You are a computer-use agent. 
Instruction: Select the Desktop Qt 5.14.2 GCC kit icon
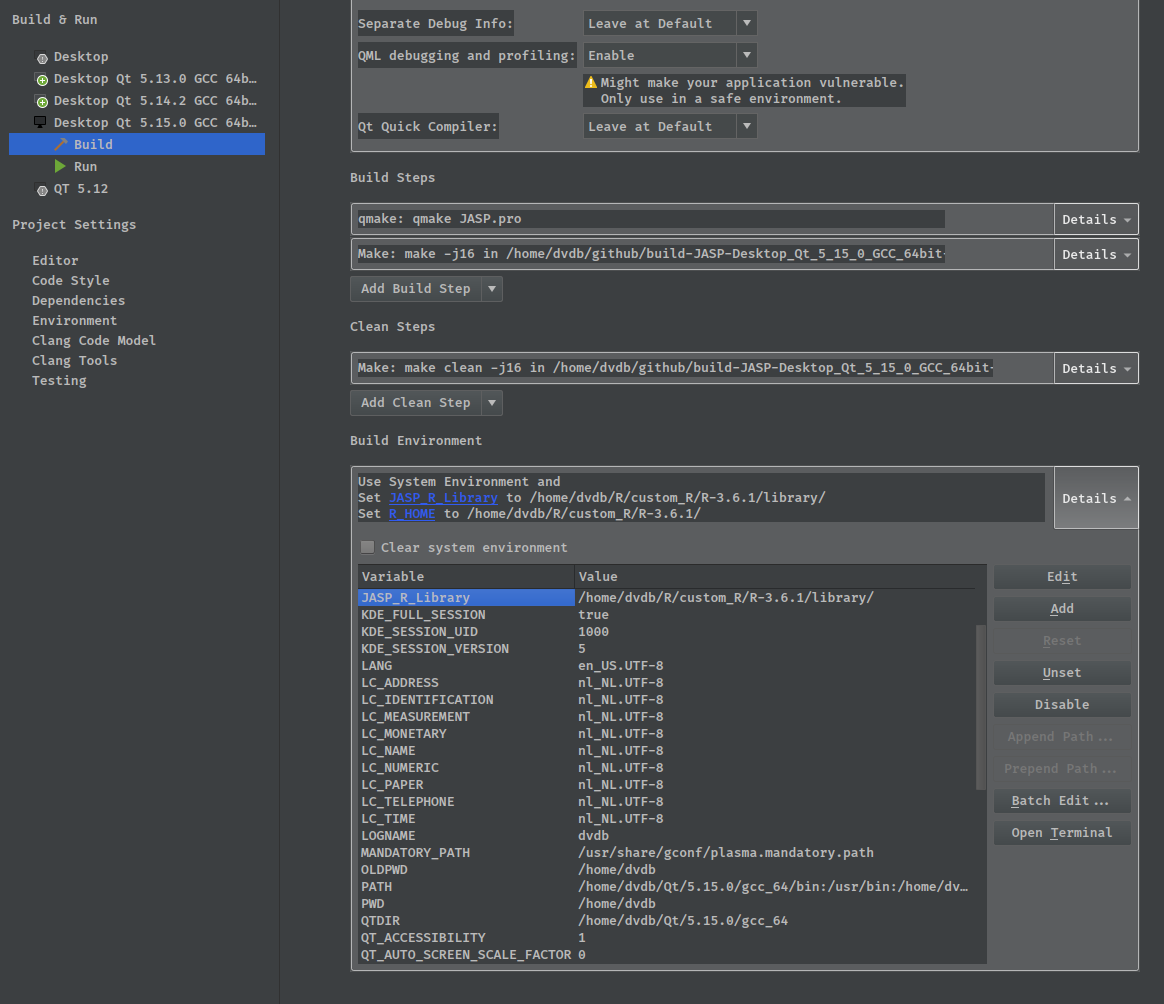[x=41, y=101]
